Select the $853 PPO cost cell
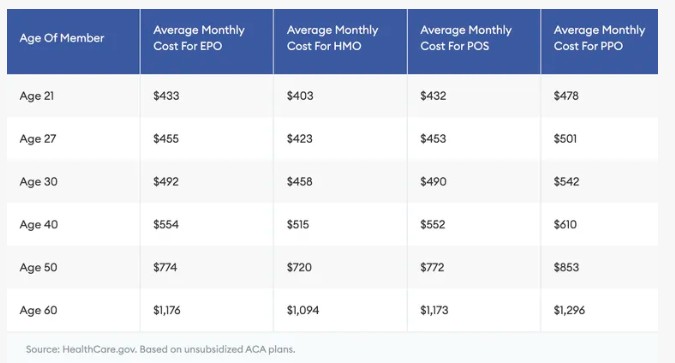 (x=567, y=267)
